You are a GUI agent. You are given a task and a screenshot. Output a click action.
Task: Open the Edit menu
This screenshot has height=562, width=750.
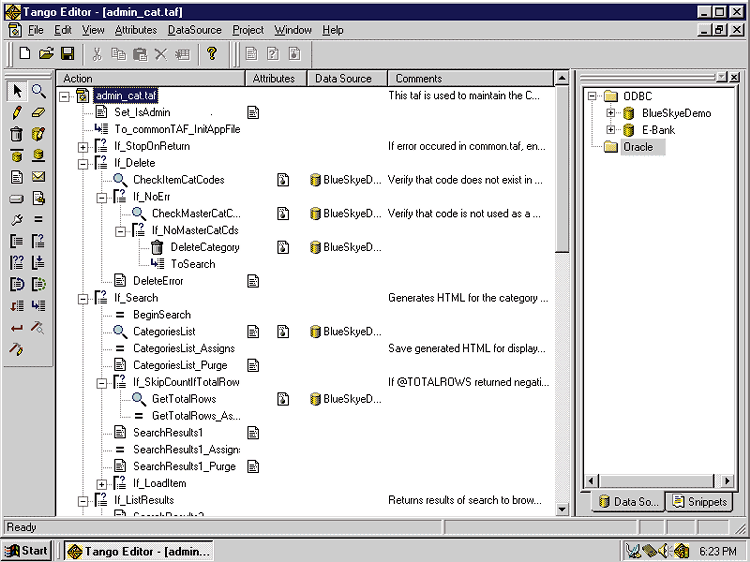(63, 30)
